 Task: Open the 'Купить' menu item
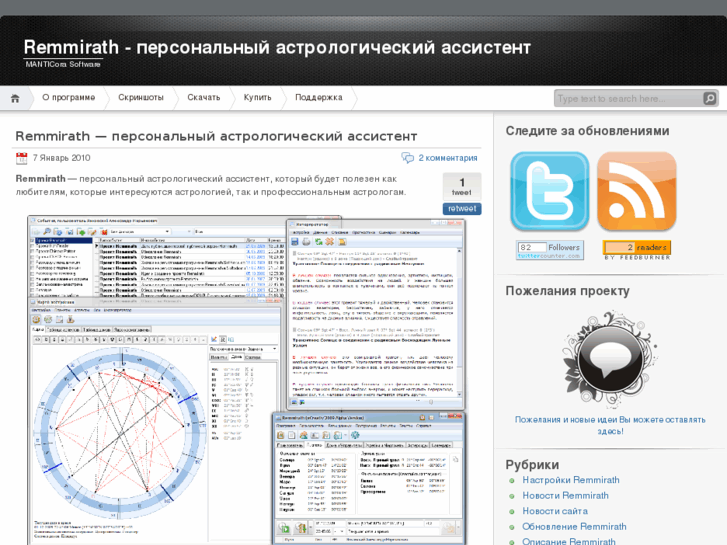click(257, 97)
